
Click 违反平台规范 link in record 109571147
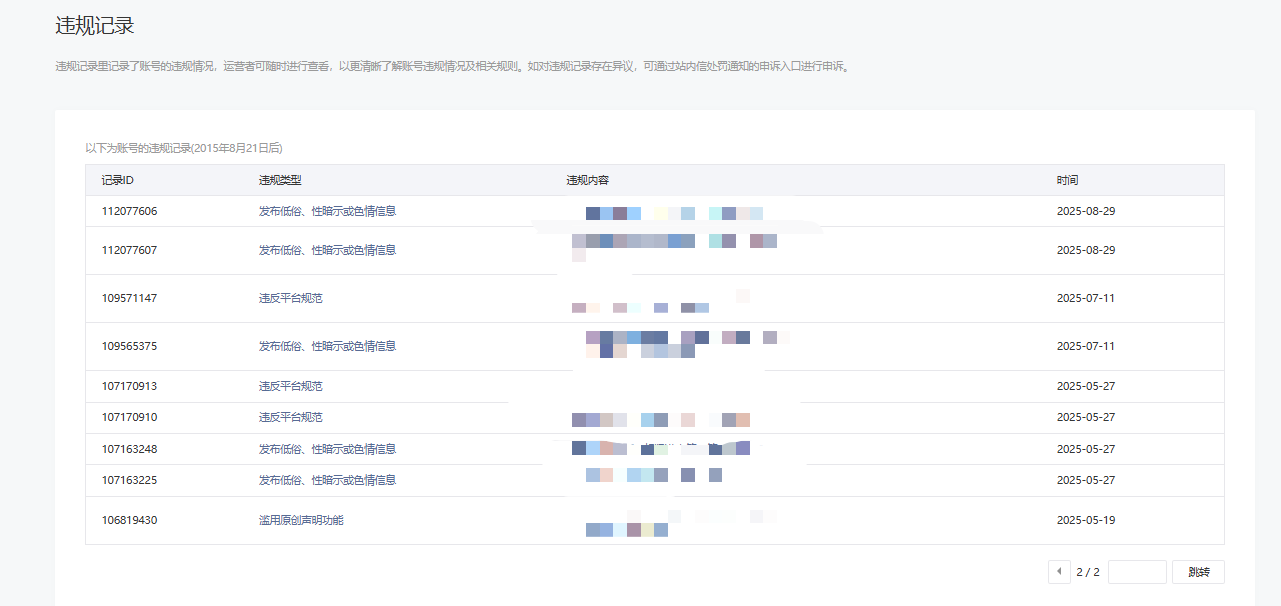click(290, 298)
